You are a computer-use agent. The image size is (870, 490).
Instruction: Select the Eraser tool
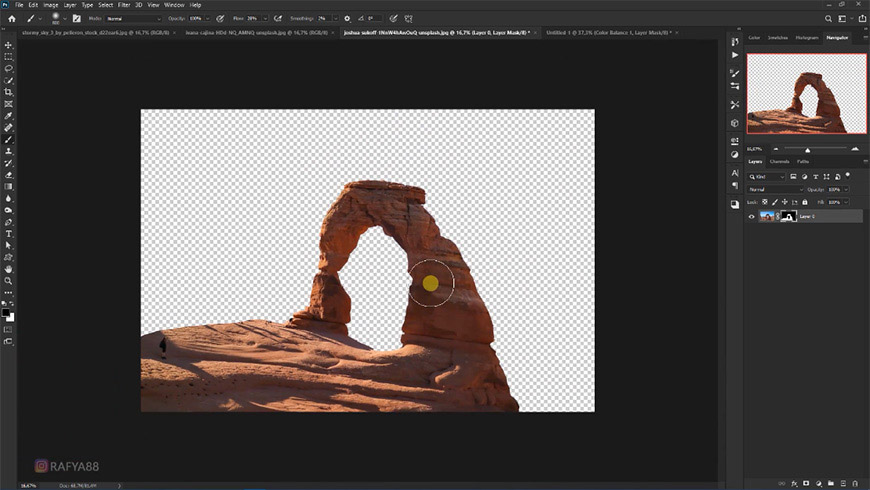(x=8, y=175)
